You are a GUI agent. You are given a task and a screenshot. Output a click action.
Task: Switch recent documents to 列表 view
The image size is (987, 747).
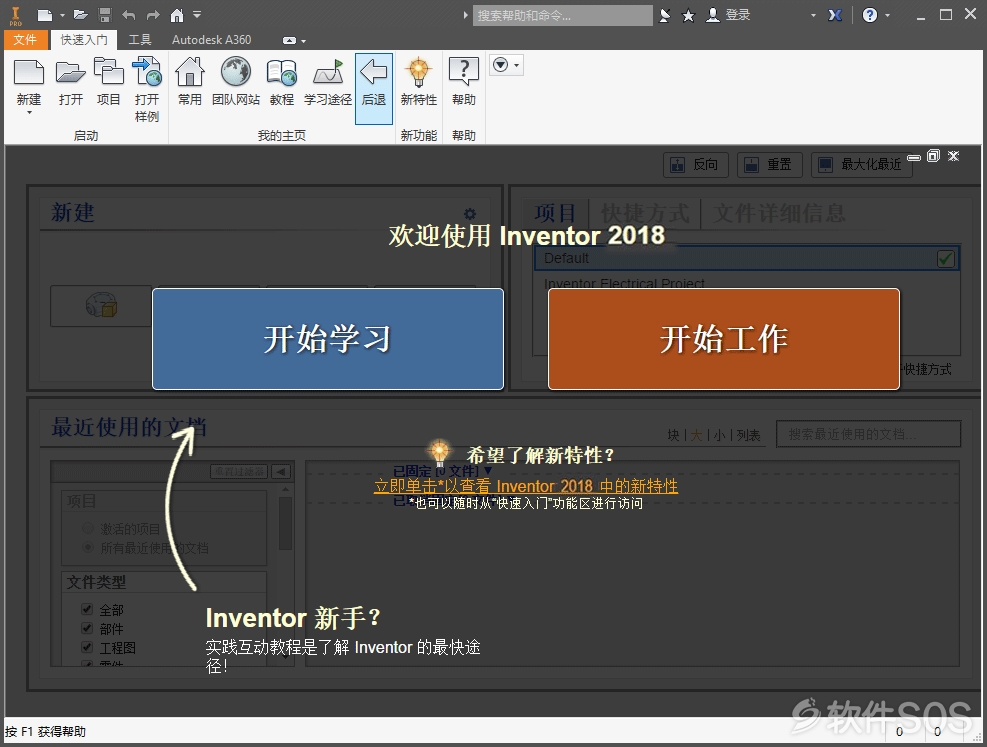click(748, 435)
